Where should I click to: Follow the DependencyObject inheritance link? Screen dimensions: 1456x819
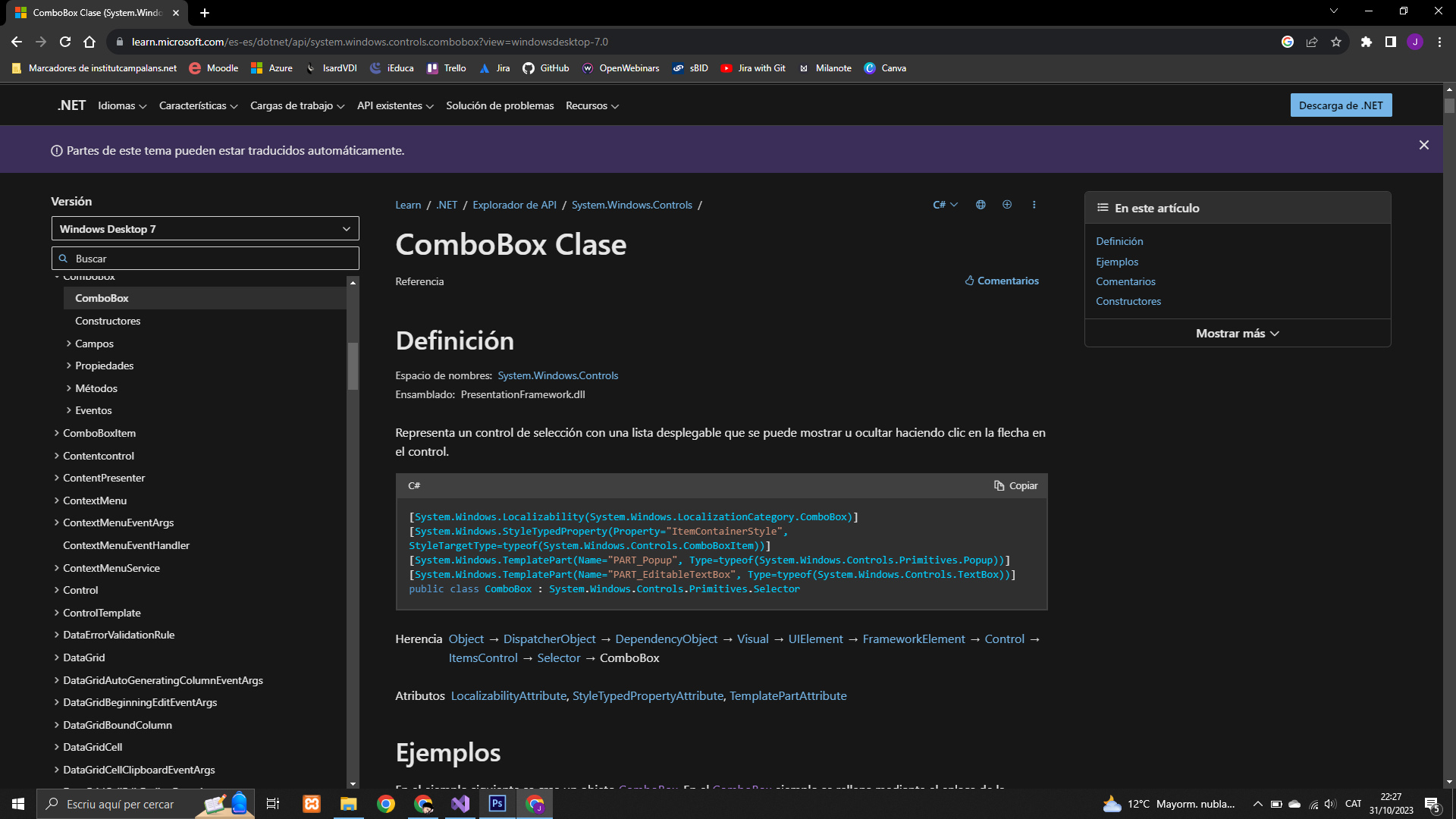666,639
